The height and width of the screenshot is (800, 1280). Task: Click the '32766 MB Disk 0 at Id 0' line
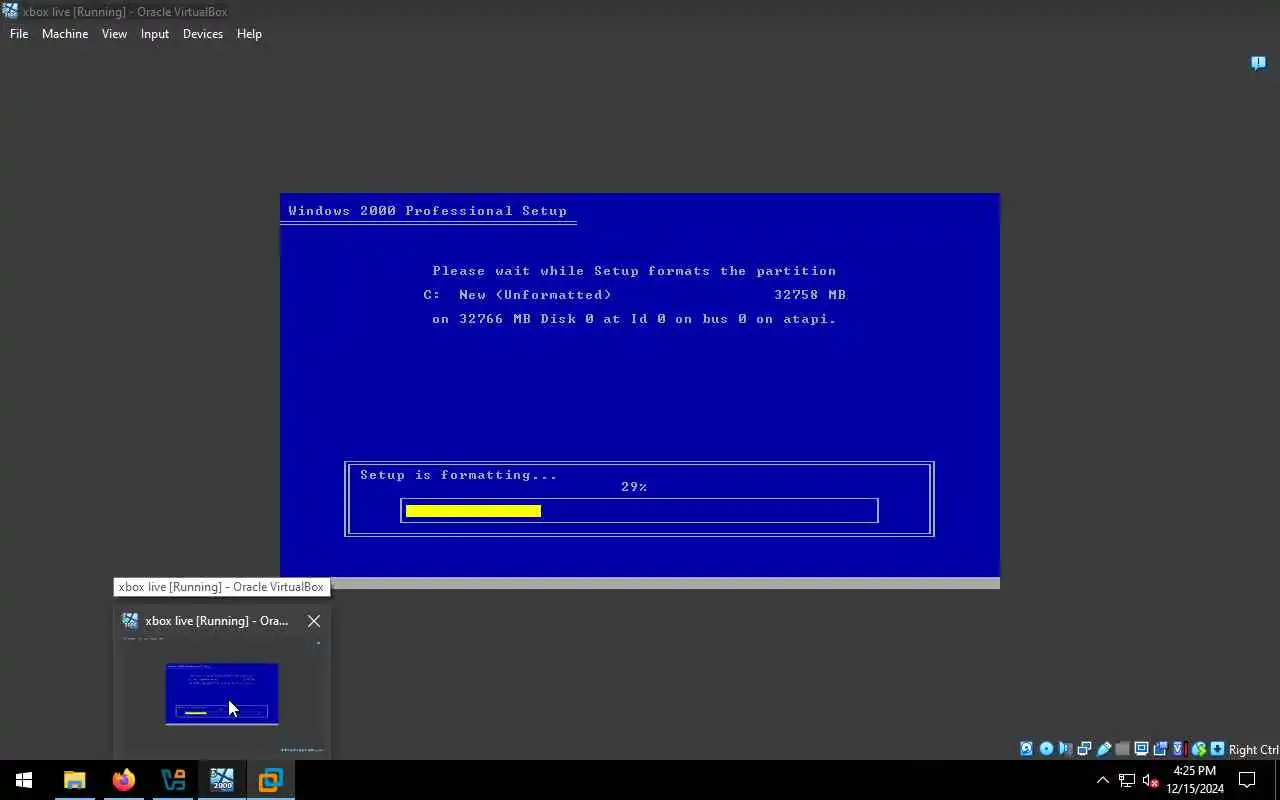(634, 319)
